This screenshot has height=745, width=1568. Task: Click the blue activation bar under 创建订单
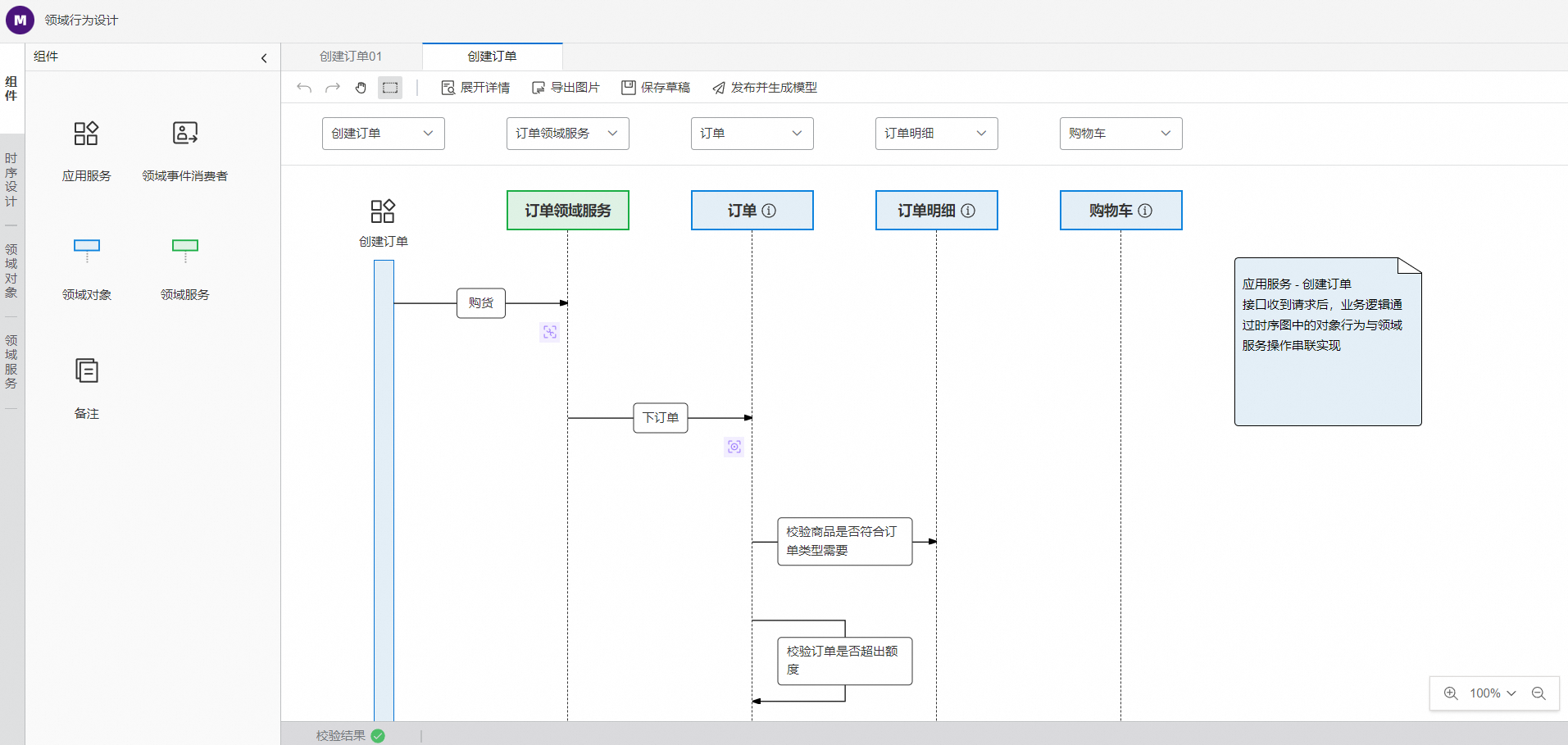(x=384, y=490)
